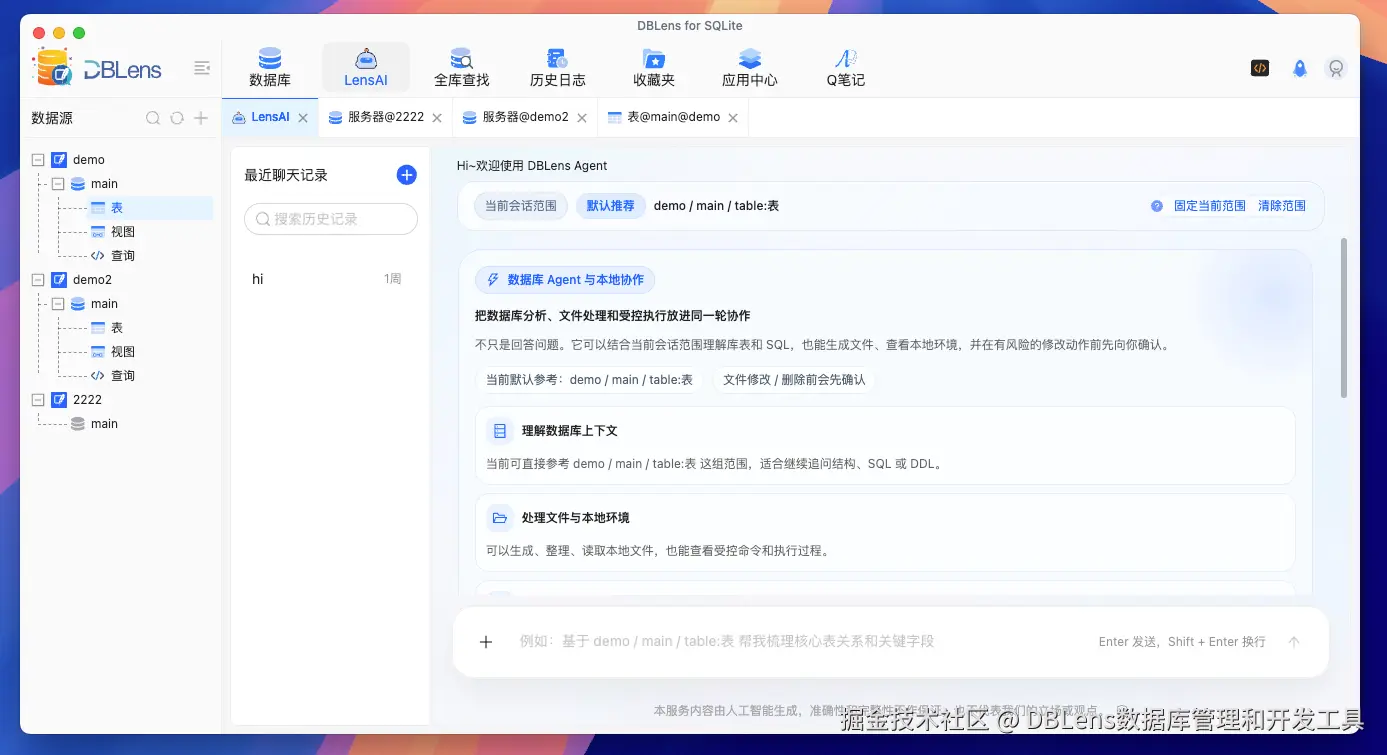The image size is (1387, 755).
Task: Select main database under 2222
Action: pos(104,424)
